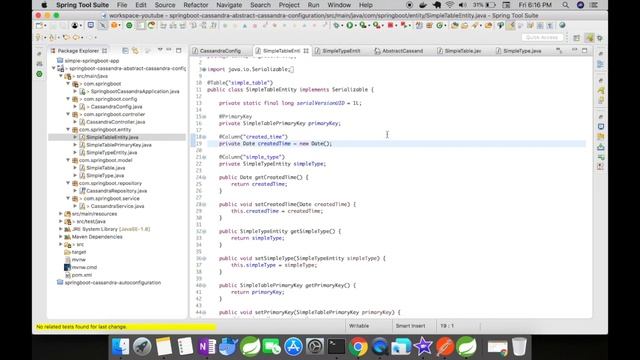Open the Window menu
The image size is (640, 360).
339,5
